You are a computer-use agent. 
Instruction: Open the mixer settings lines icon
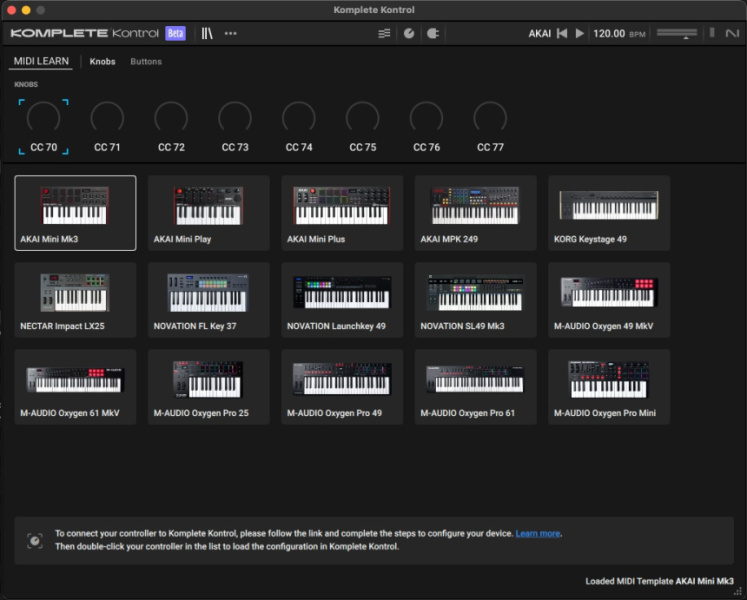pyautogui.click(x=384, y=33)
